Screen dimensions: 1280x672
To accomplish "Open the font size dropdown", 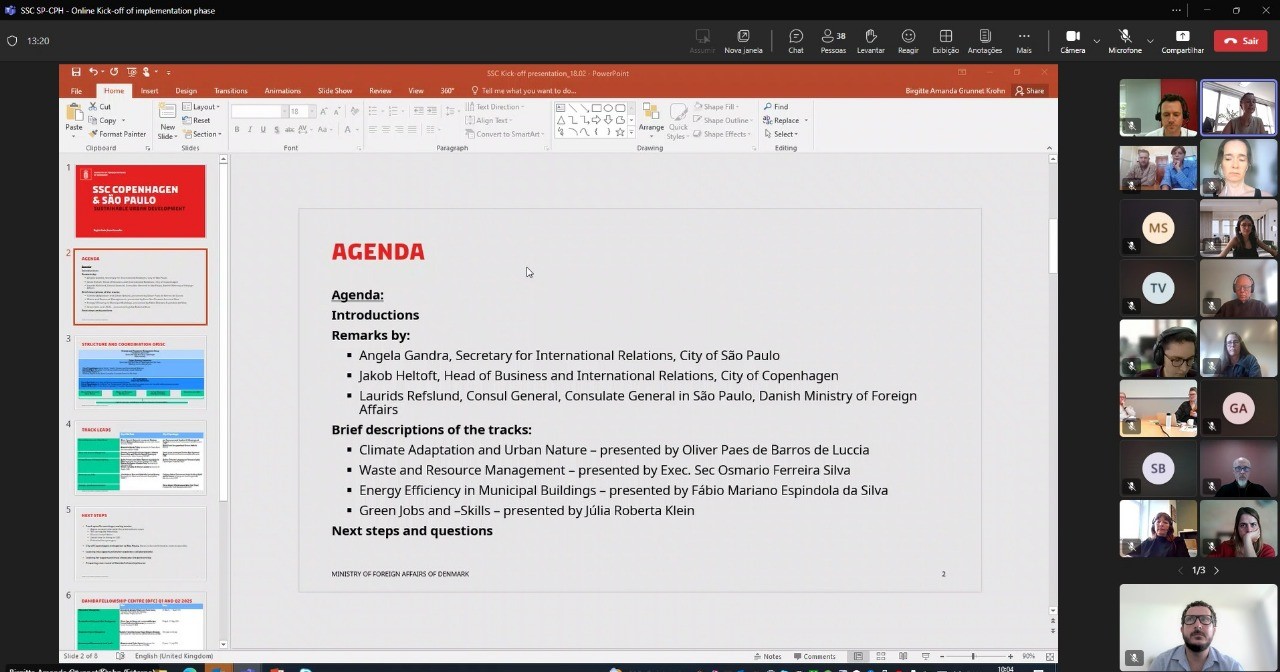I will coord(310,112).
